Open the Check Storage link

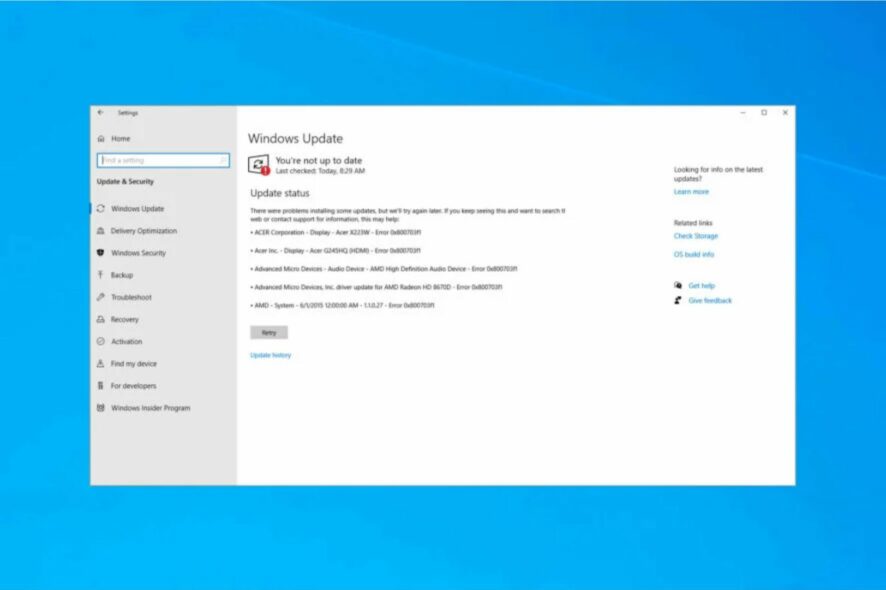[696, 236]
